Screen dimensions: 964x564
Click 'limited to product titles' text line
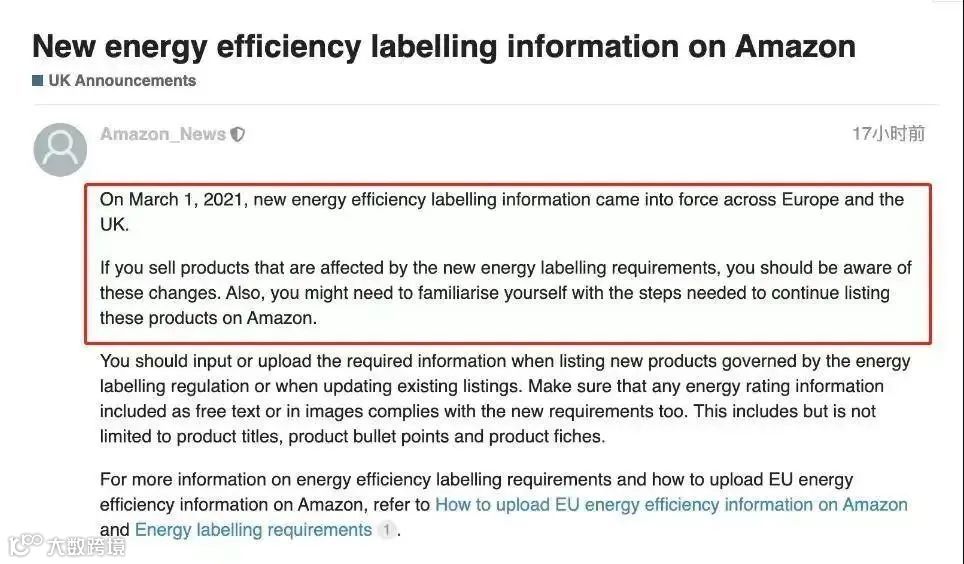click(352, 437)
